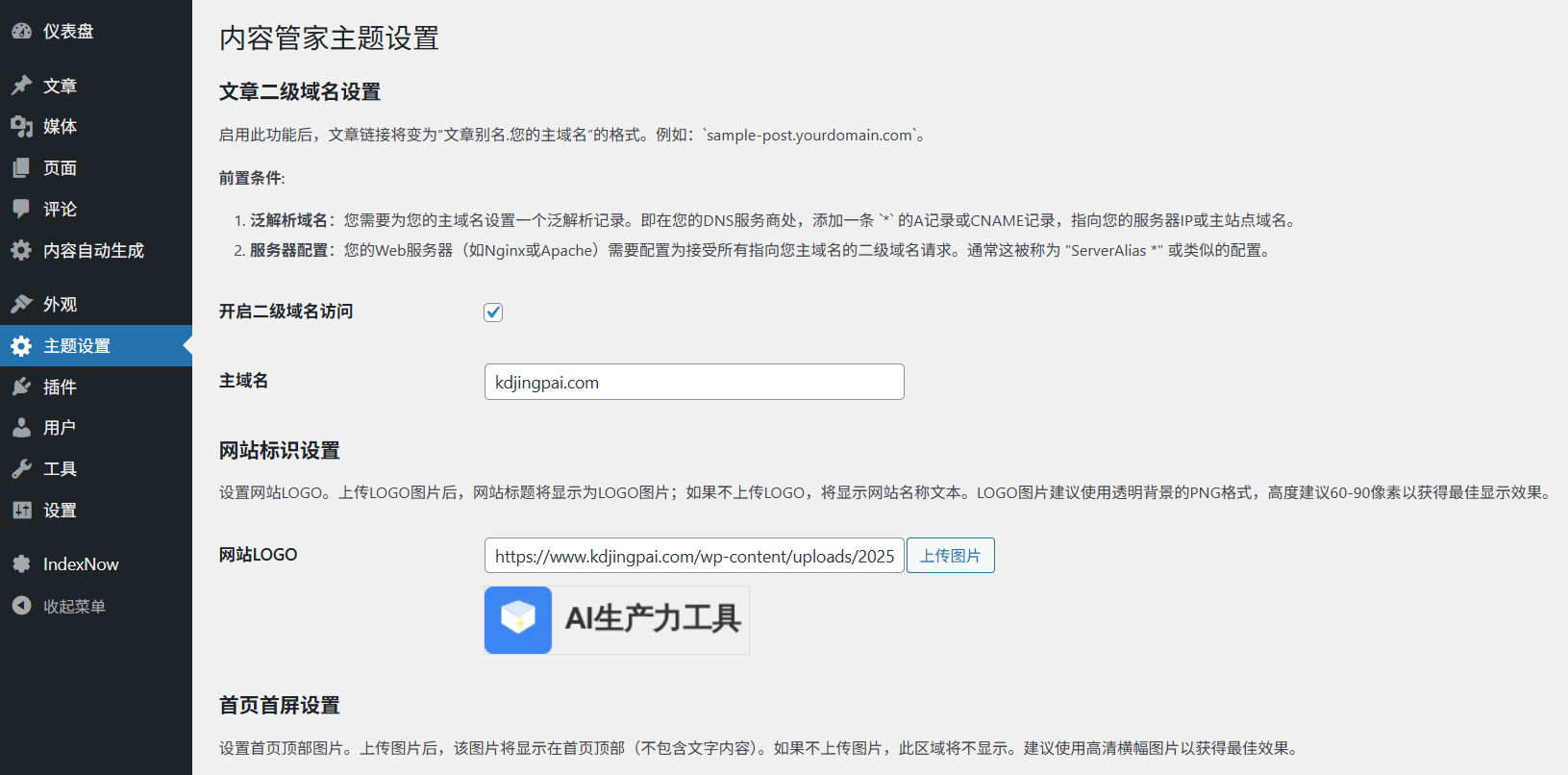
Task: Uncheck the 开启二级域名访问 checkbox
Action: [493, 312]
